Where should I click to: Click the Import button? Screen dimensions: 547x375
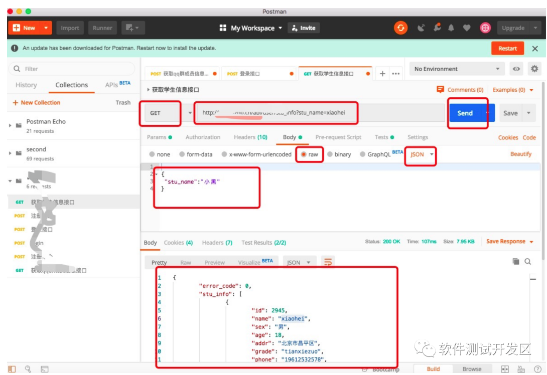click(69, 28)
